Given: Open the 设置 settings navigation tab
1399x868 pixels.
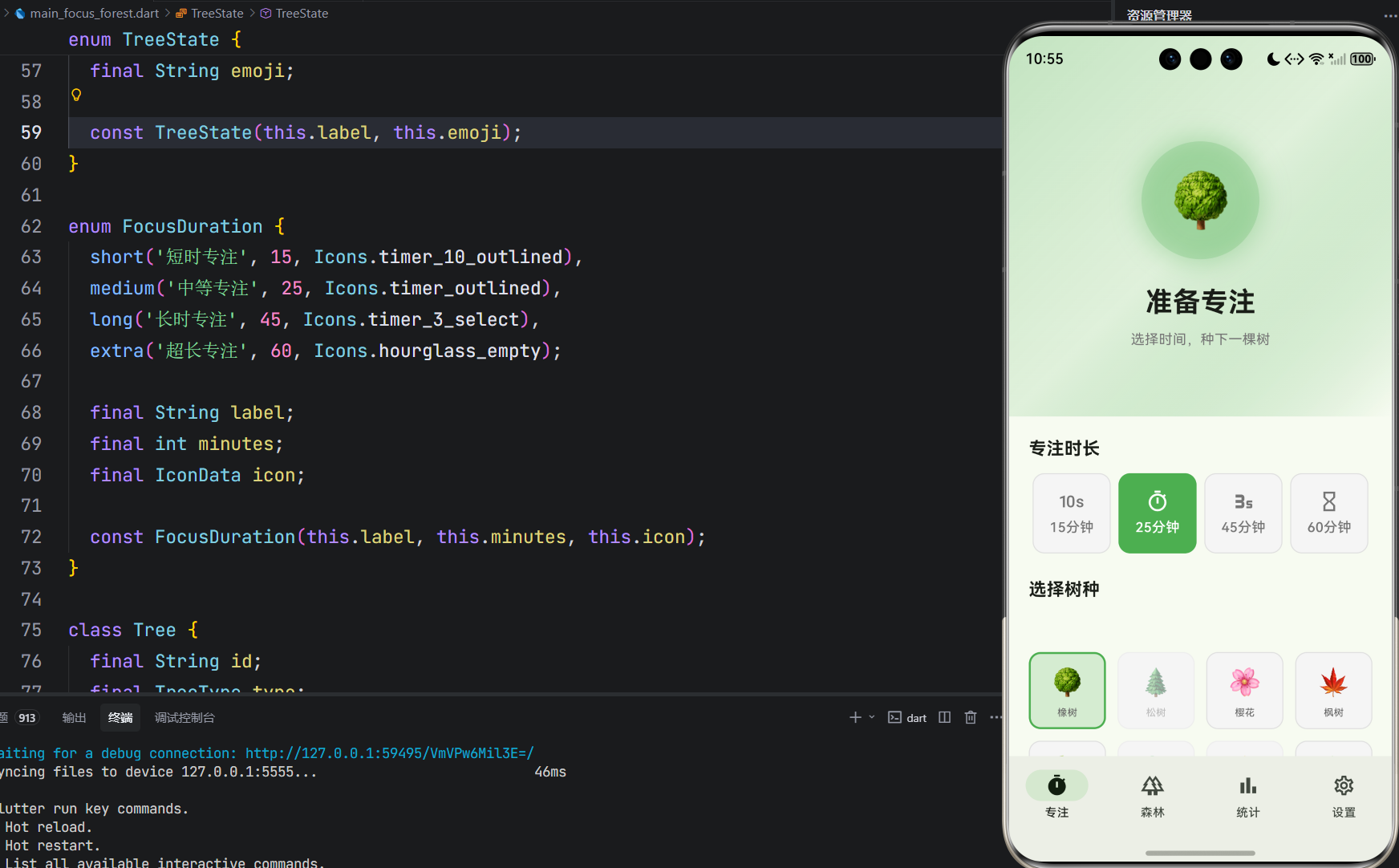Looking at the screenshot, I should [1344, 795].
